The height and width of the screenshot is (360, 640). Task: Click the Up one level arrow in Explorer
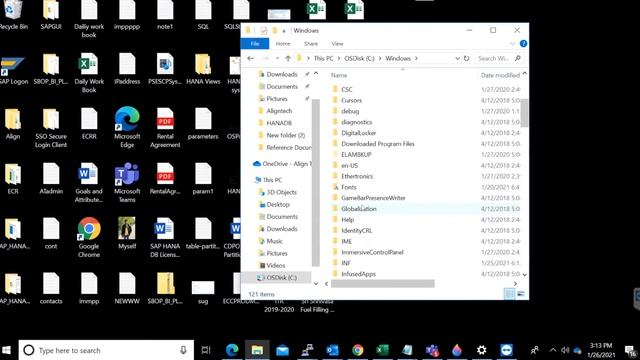[288, 58]
